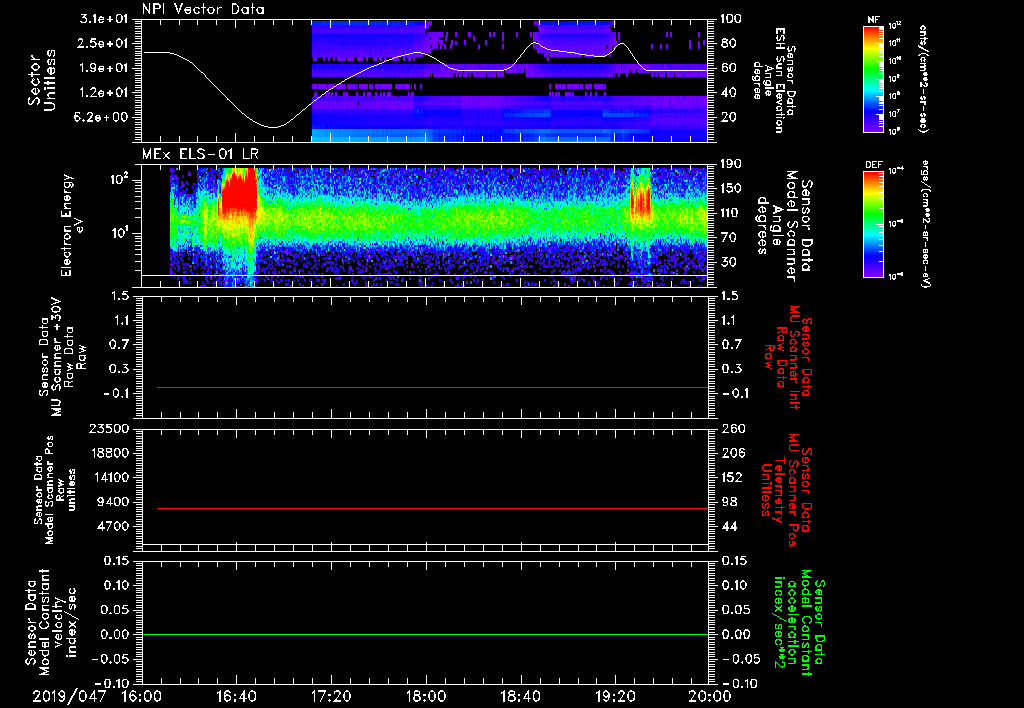This screenshot has height=708, width=1024.
Task: Click the '16:00' time tick label
Action: click(x=142, y=696)
